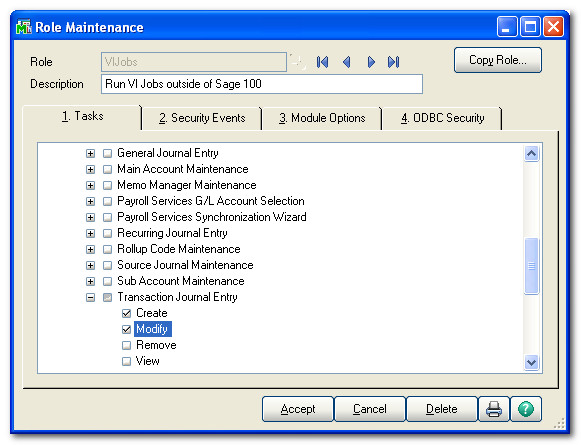
Task: Go to the previous role record
Action: (x=346, y=62)
